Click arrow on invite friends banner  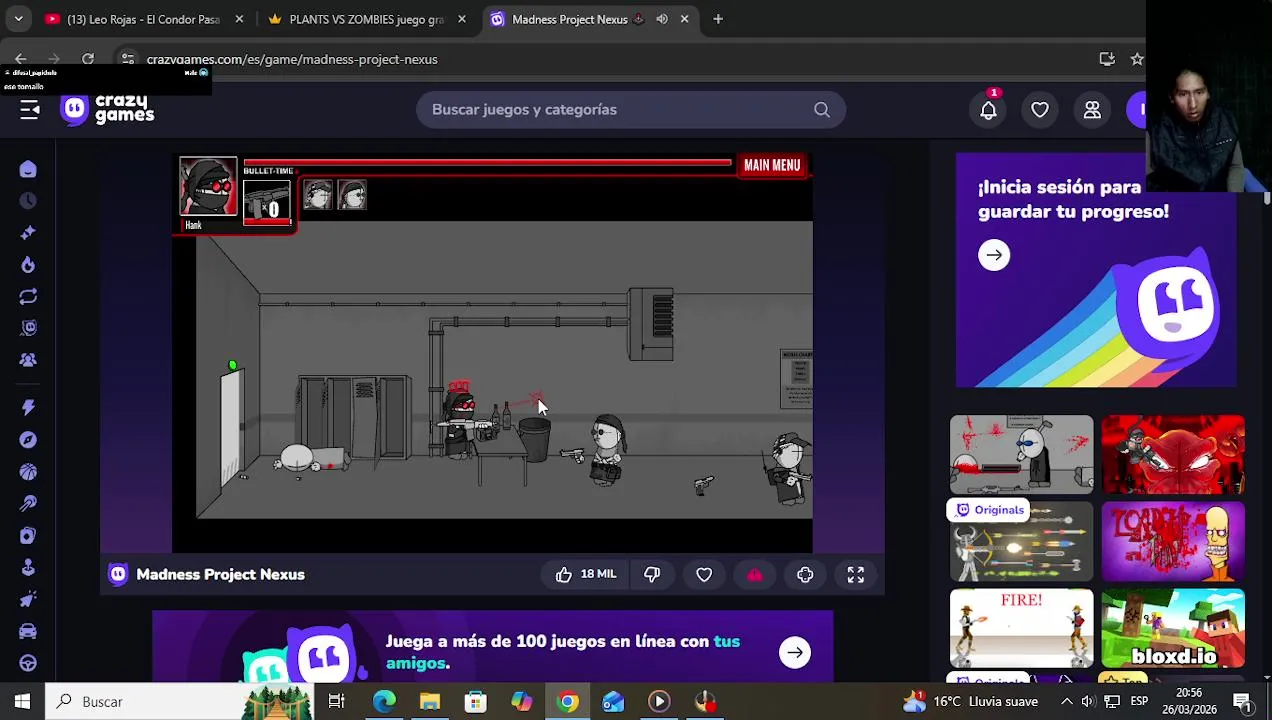click(795, 652)
